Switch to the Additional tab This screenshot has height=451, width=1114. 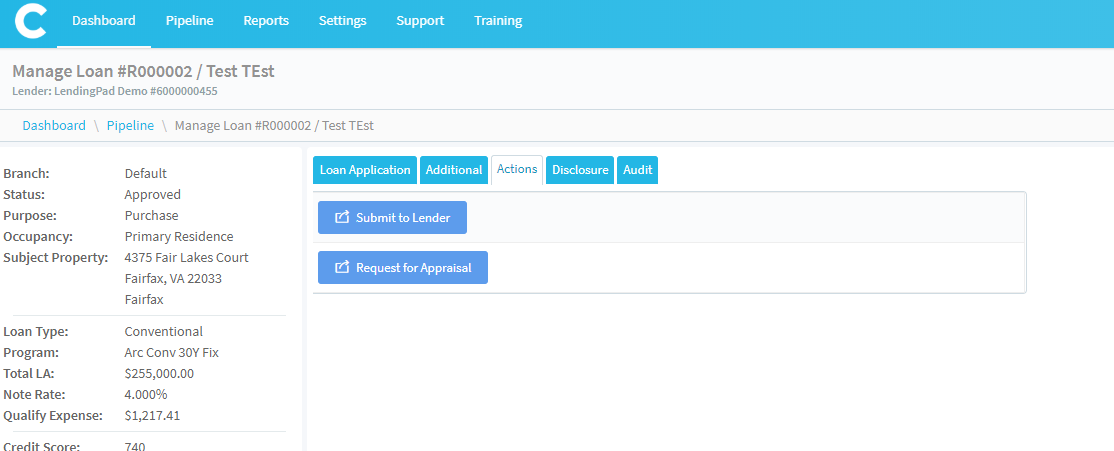point(454,170)
